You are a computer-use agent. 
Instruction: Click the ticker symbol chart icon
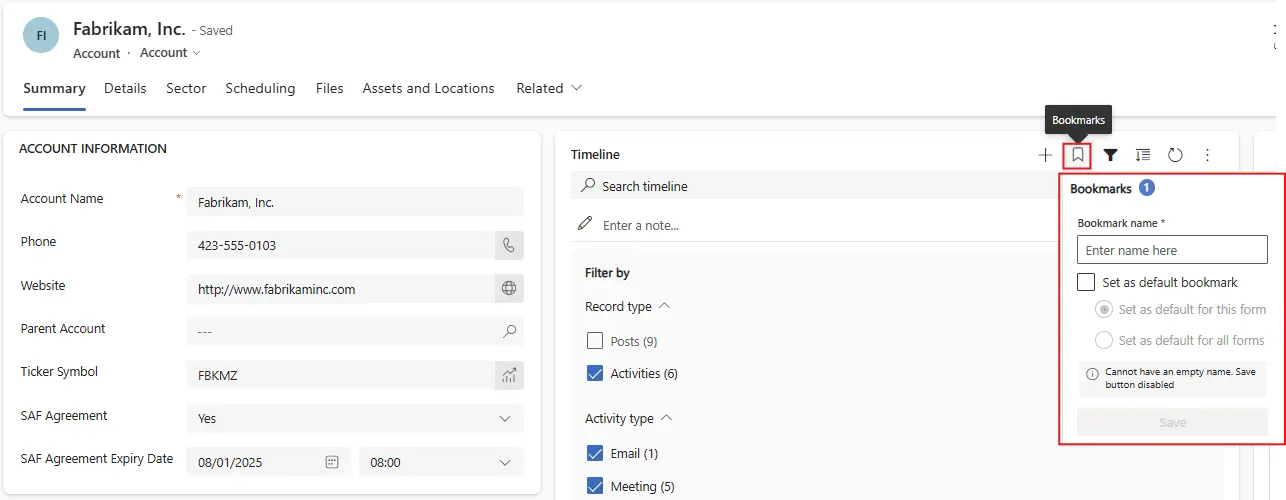(509, 375)
